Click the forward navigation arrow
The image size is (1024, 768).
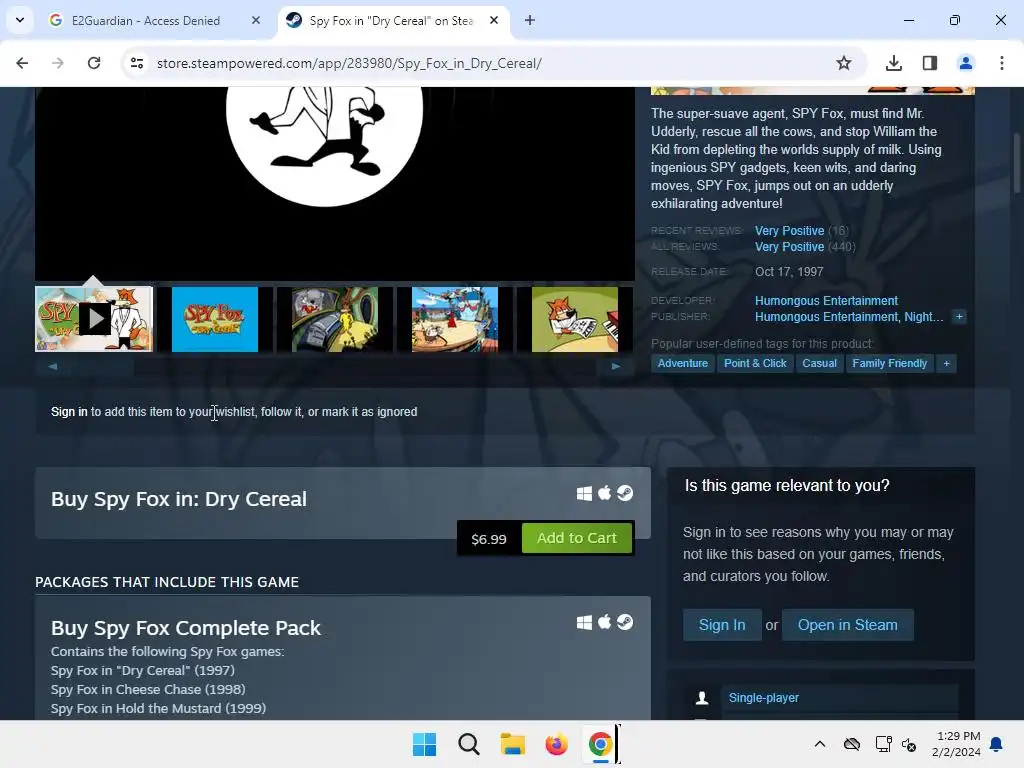(x=58, y=63)
